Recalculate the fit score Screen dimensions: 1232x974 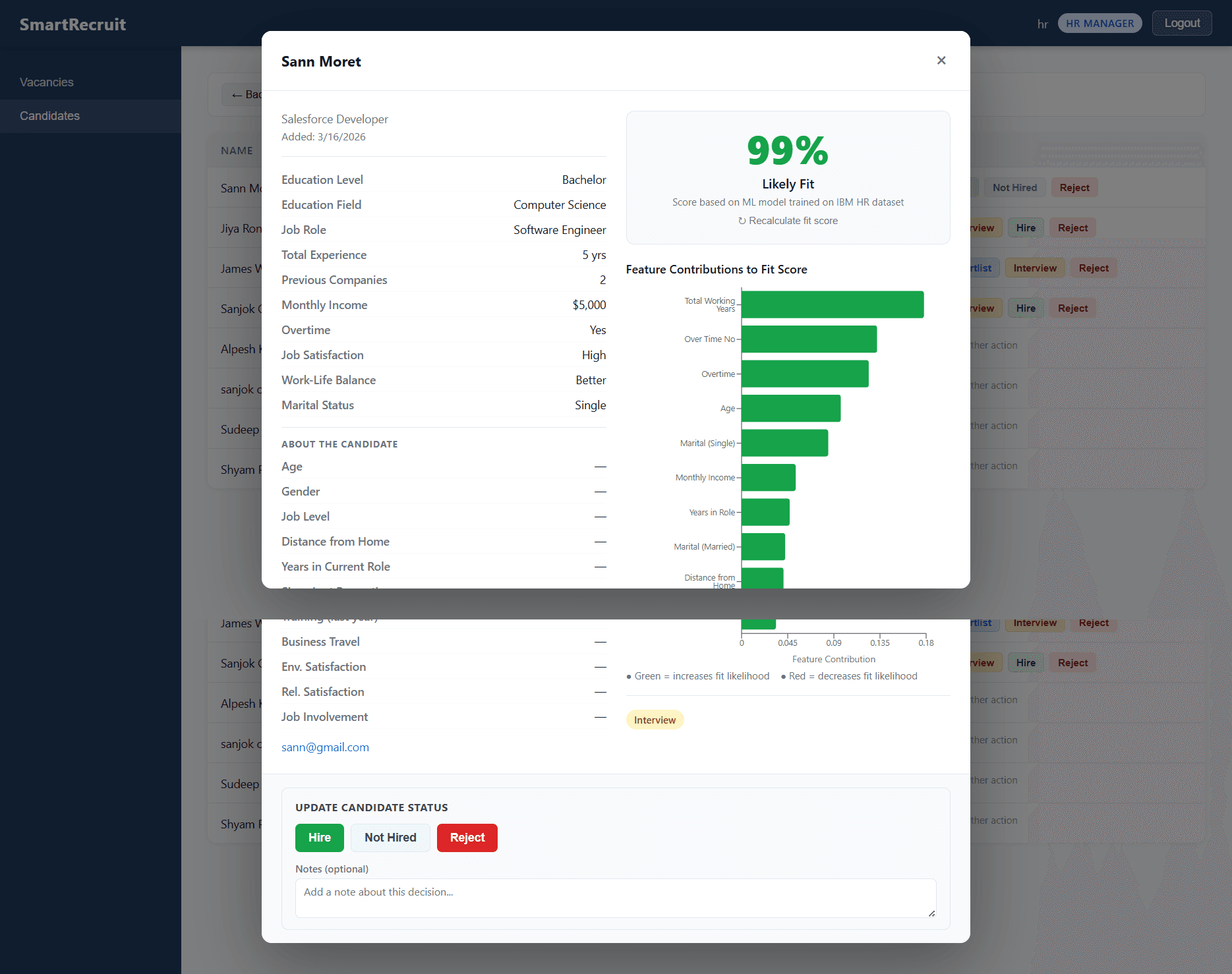pyautogui.click(x=788, y=221)
